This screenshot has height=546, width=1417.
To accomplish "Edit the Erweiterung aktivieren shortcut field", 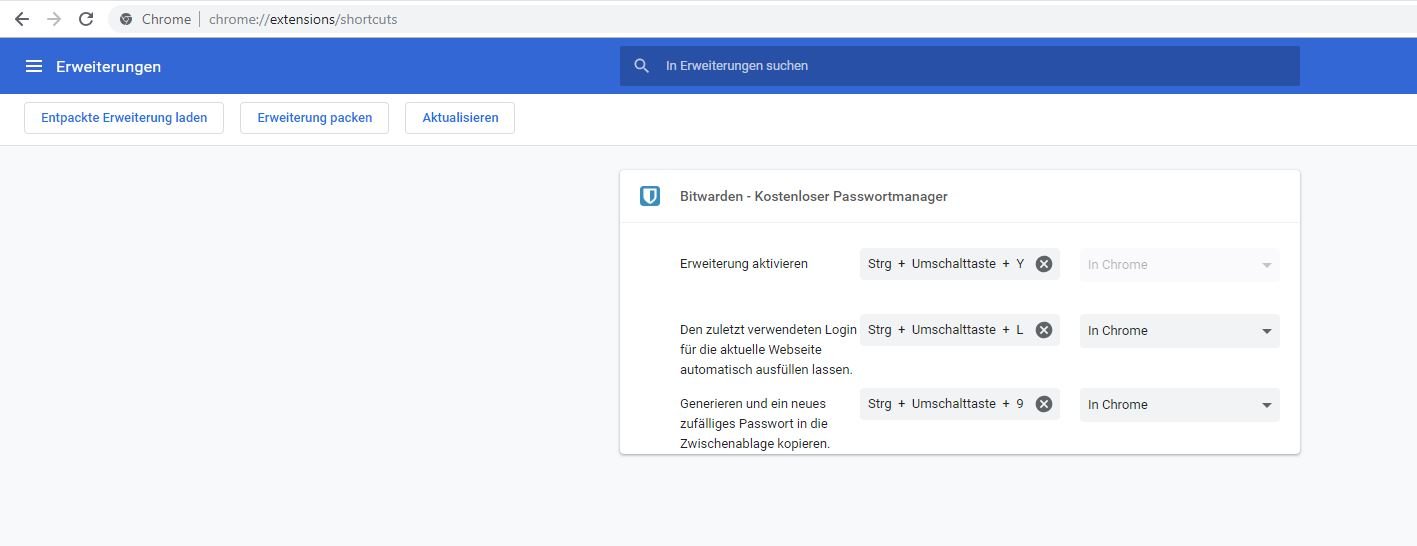I will (945, 264).
